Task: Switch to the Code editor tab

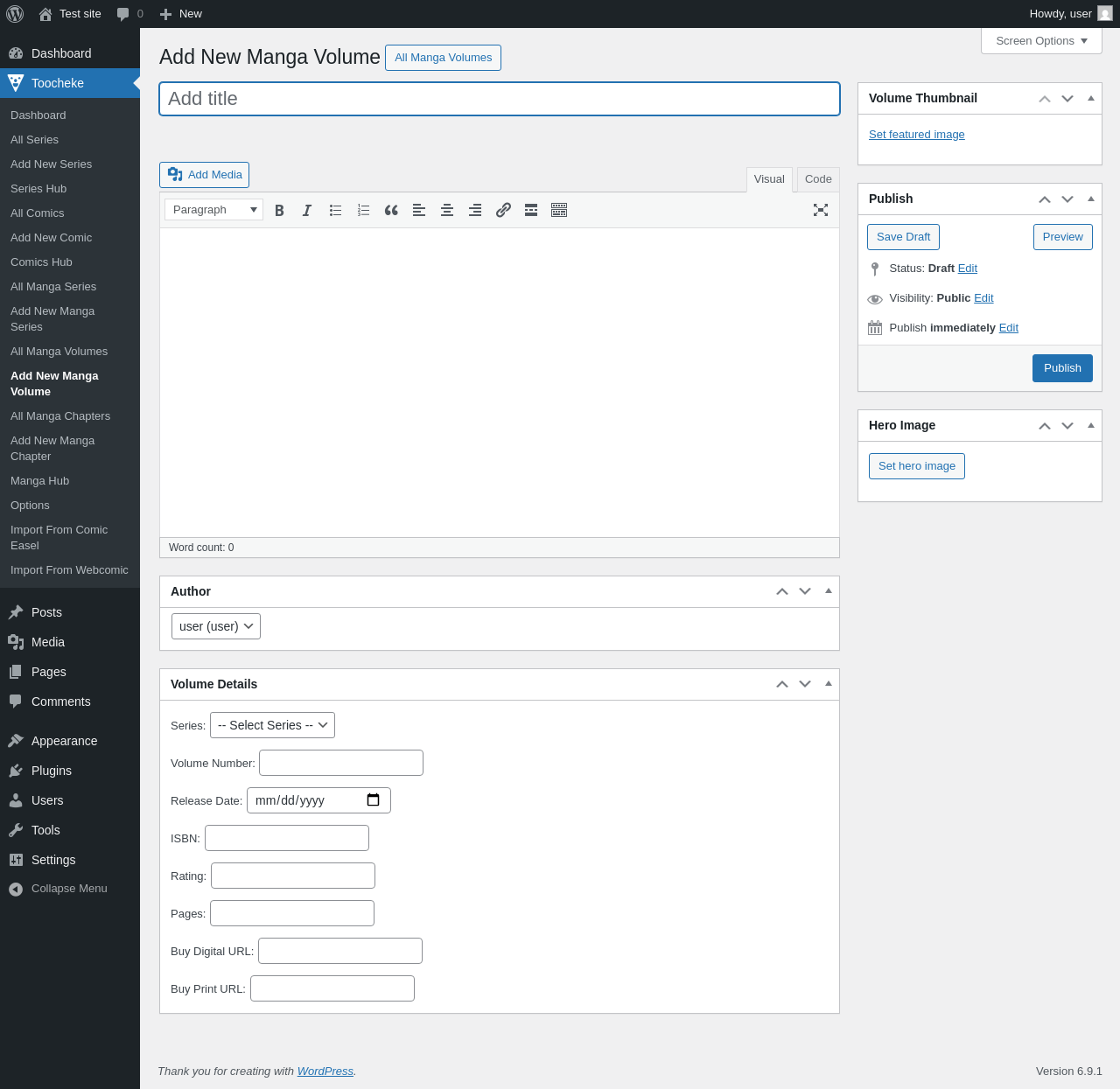Action: pyautogui.click(x=818, y=179)
